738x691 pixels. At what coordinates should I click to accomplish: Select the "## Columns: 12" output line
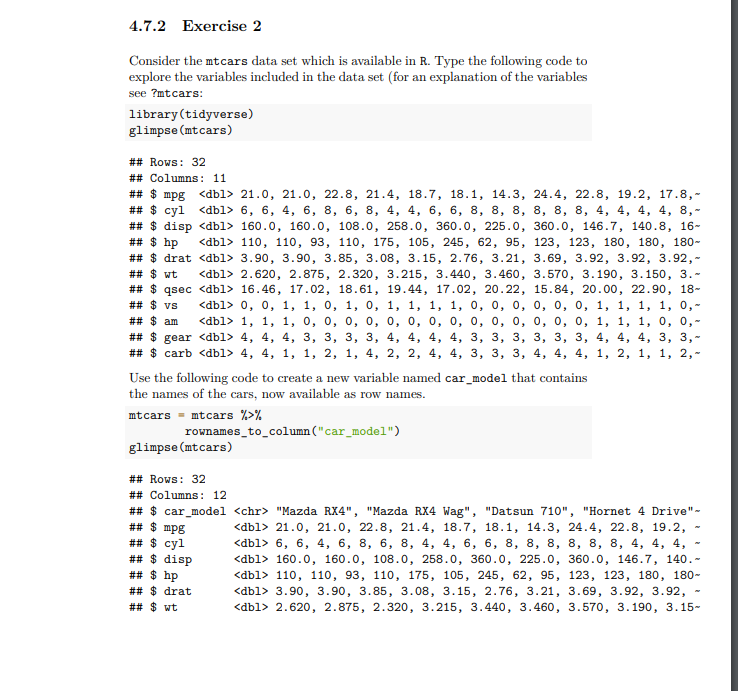[x=177, y=495]
